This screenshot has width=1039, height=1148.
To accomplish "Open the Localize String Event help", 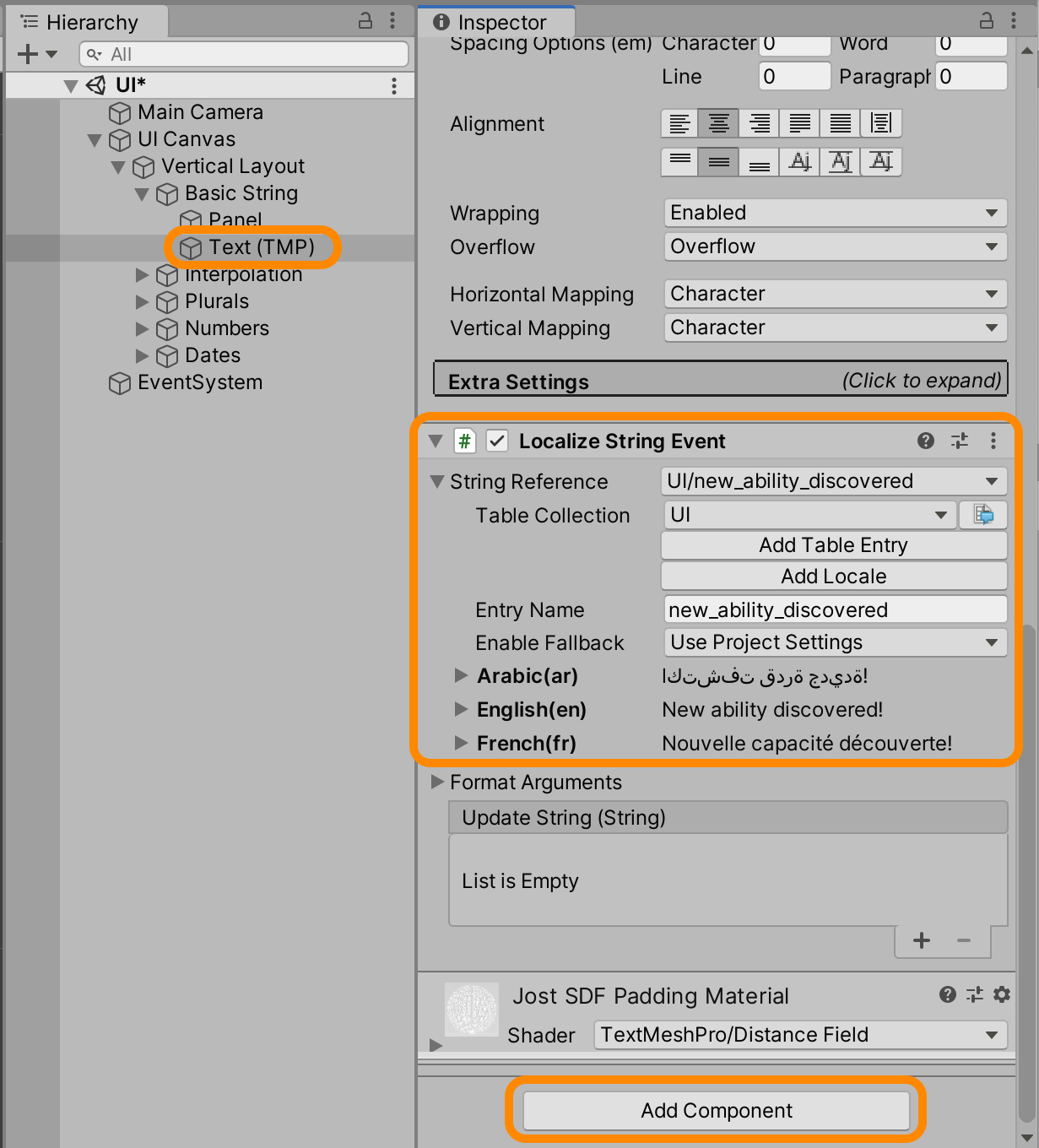I will point(925,441).
